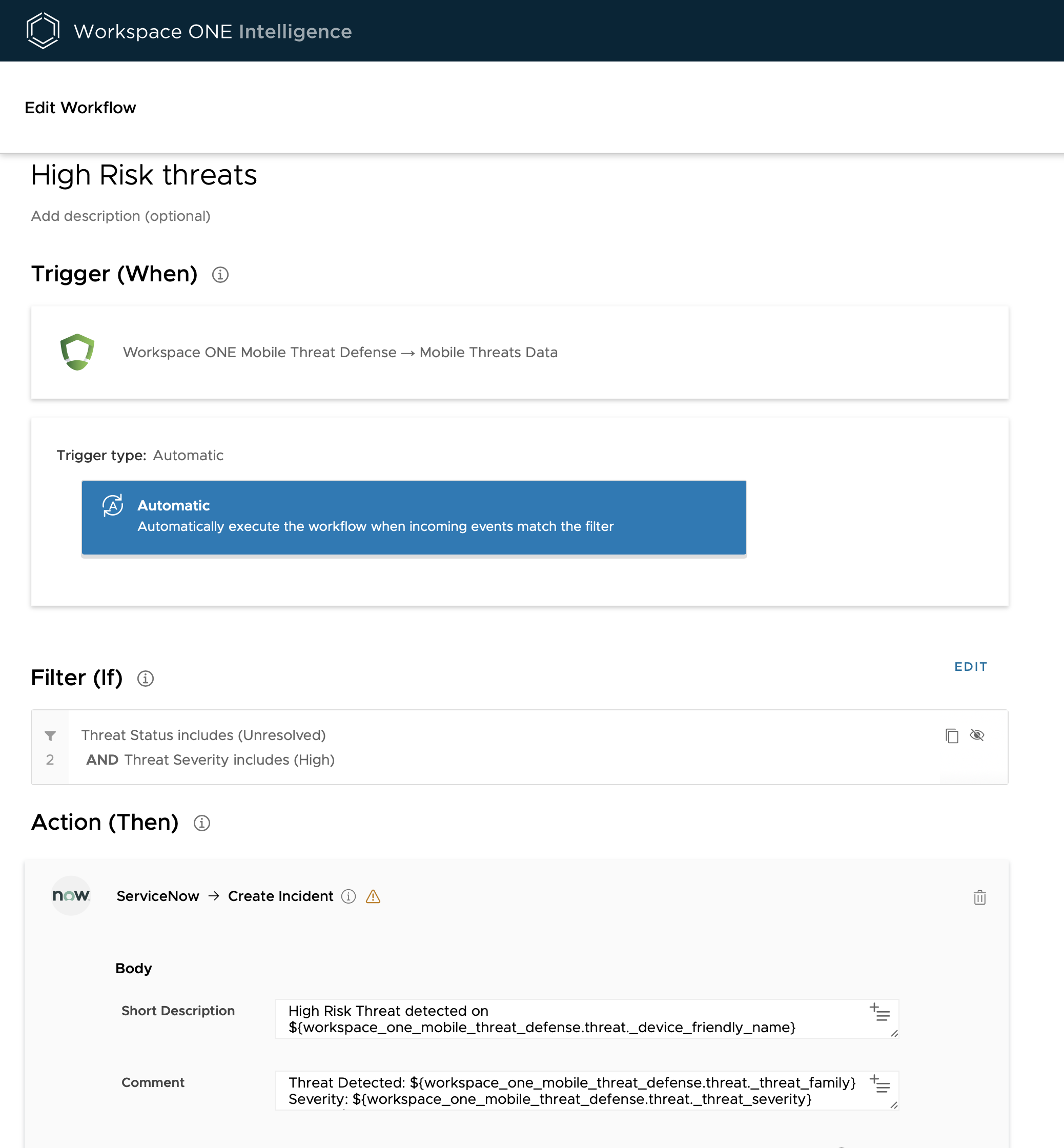
Task: Click Add description (optional)
Action: coord(120,216)
